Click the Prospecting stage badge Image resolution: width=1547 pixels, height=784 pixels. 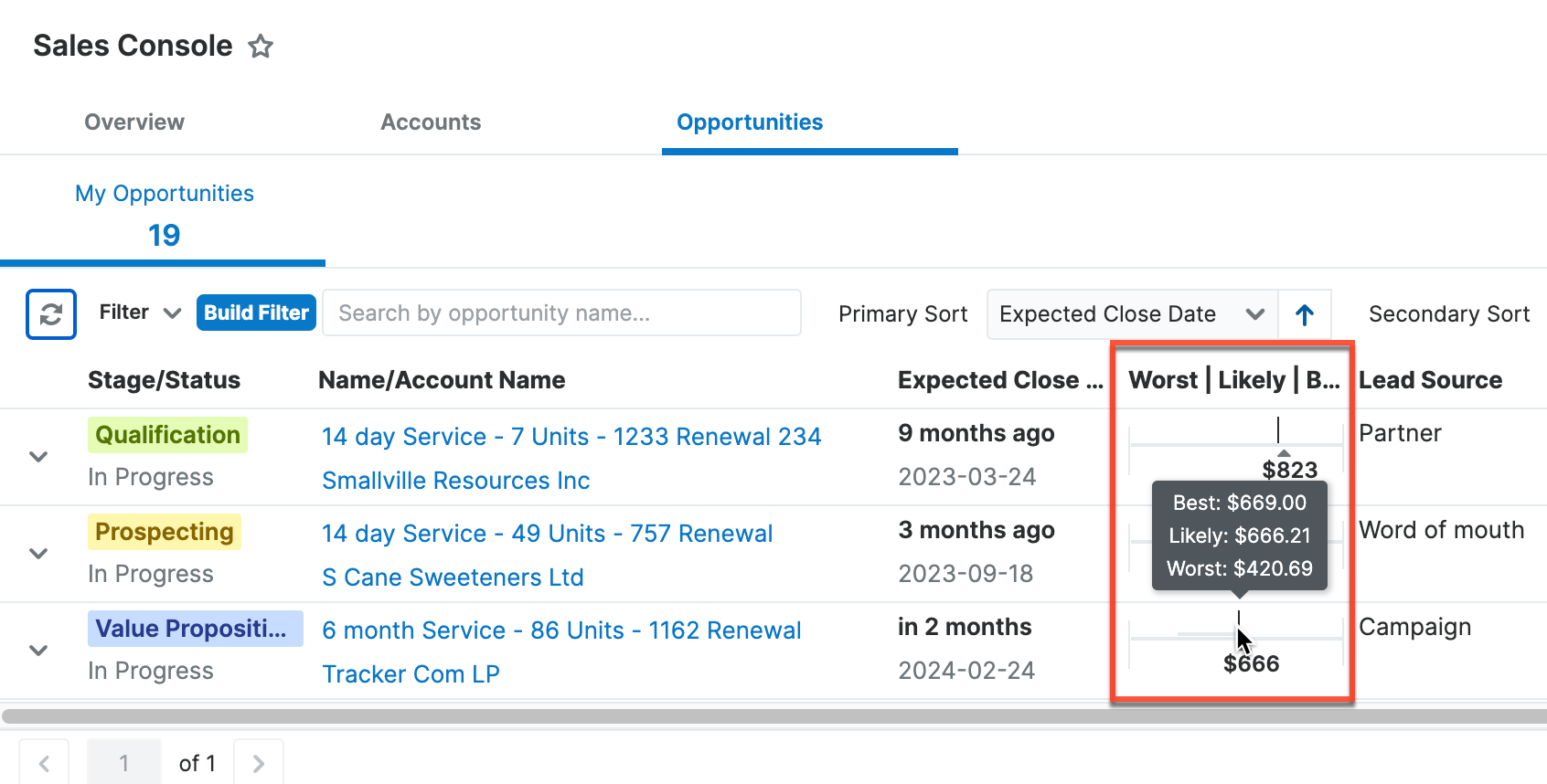click(x=165, y=532)
